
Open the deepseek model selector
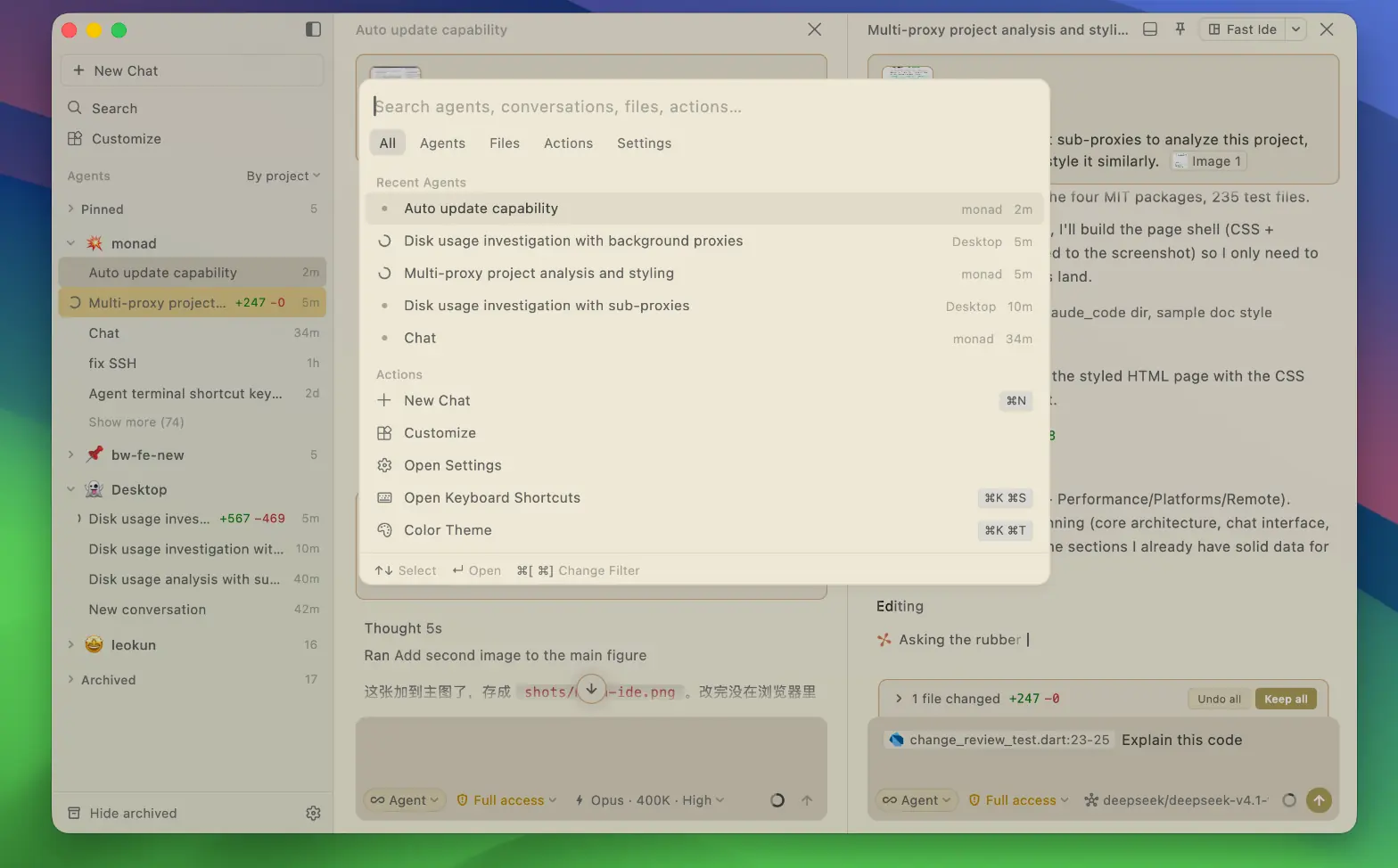tap(1175, 800)
